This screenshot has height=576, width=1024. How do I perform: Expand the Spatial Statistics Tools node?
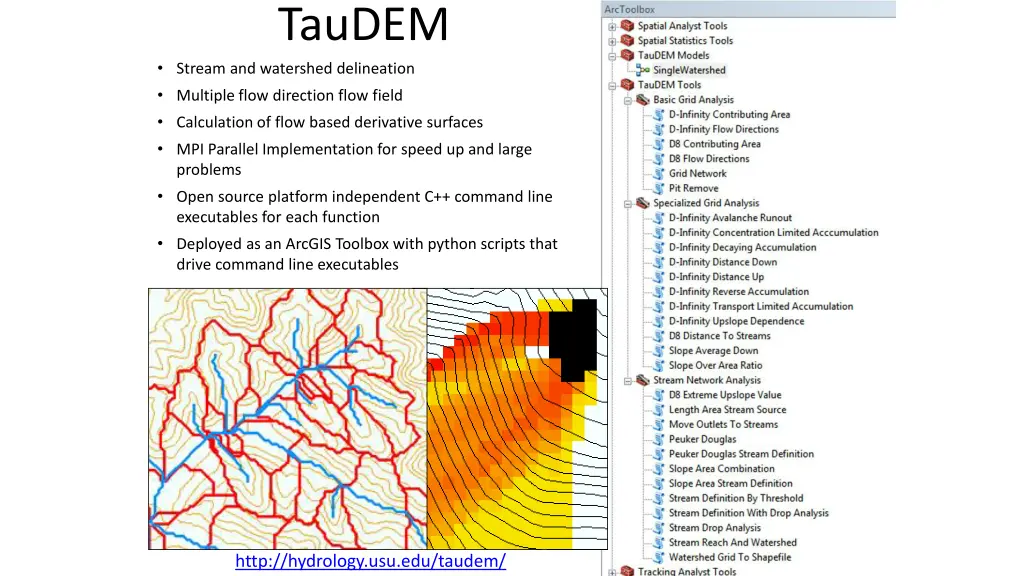(612, 41)
